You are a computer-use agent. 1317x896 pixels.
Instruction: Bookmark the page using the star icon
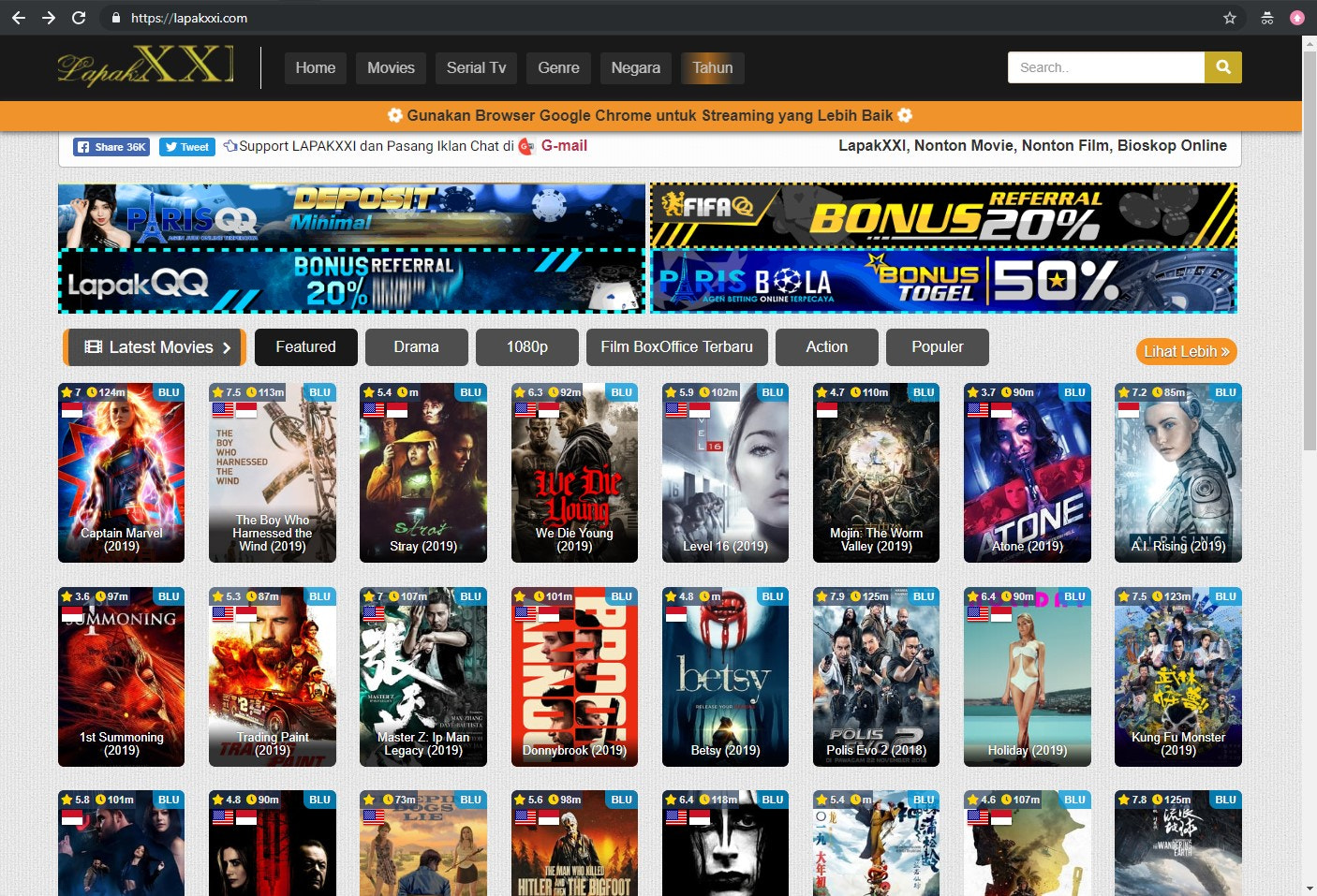click(1231, 18)
